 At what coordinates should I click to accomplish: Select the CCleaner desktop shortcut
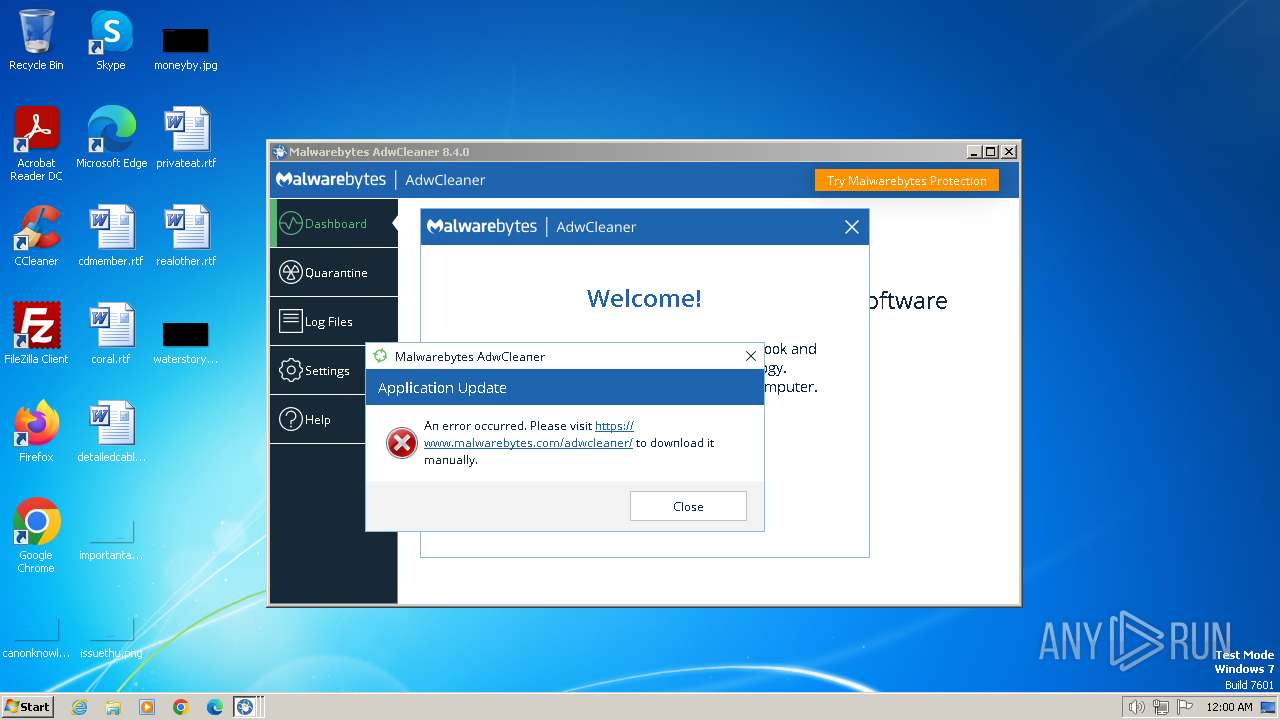point(36,236)
